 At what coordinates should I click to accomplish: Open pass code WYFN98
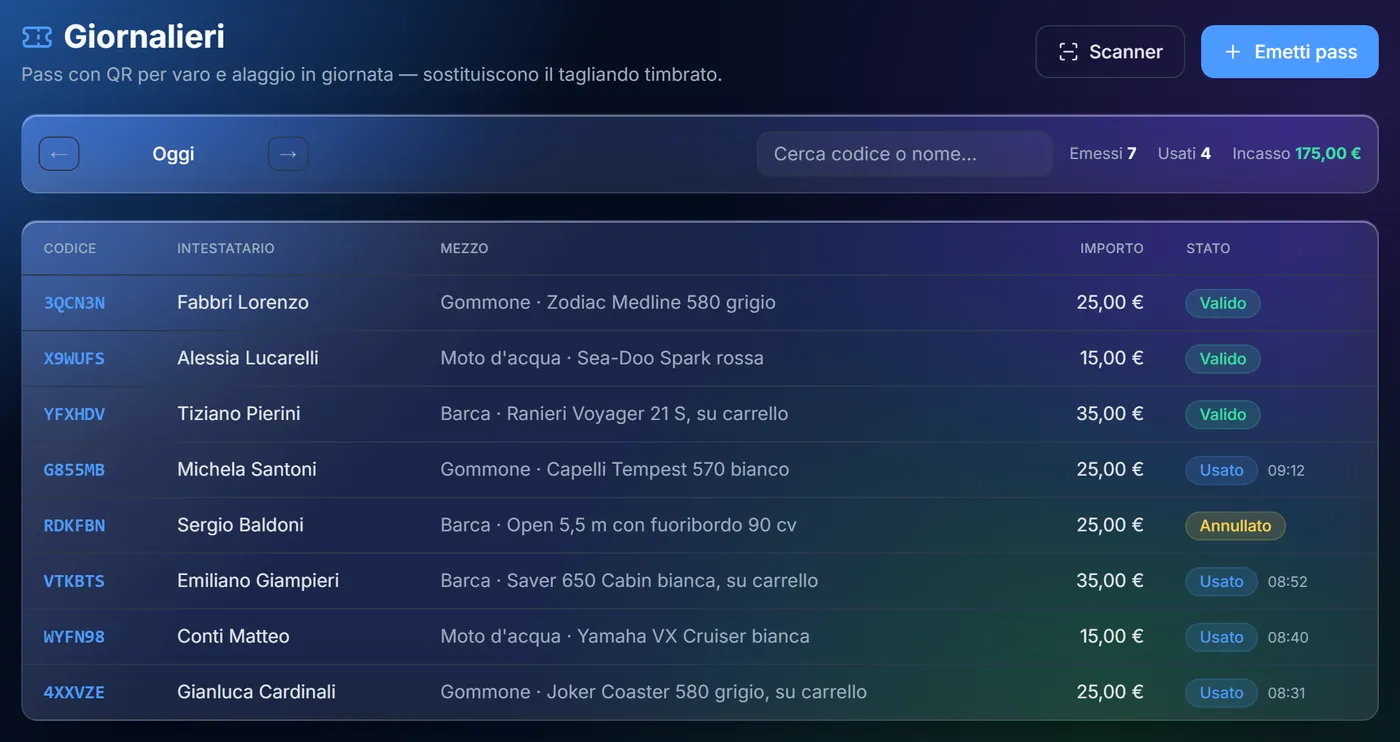pyautogui.click(x=74, y=636)
